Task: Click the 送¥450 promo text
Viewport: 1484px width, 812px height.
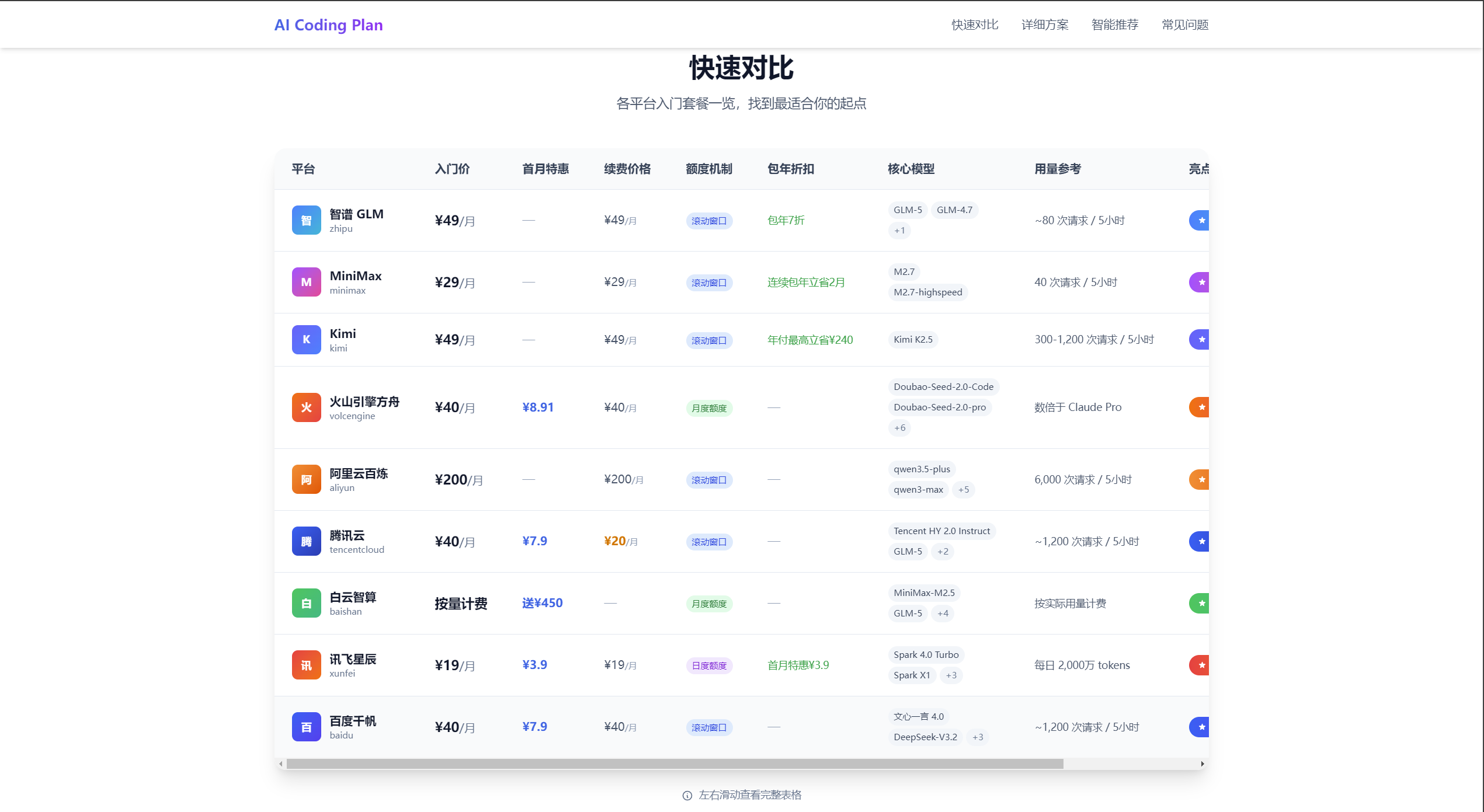Action: point(543,603)
